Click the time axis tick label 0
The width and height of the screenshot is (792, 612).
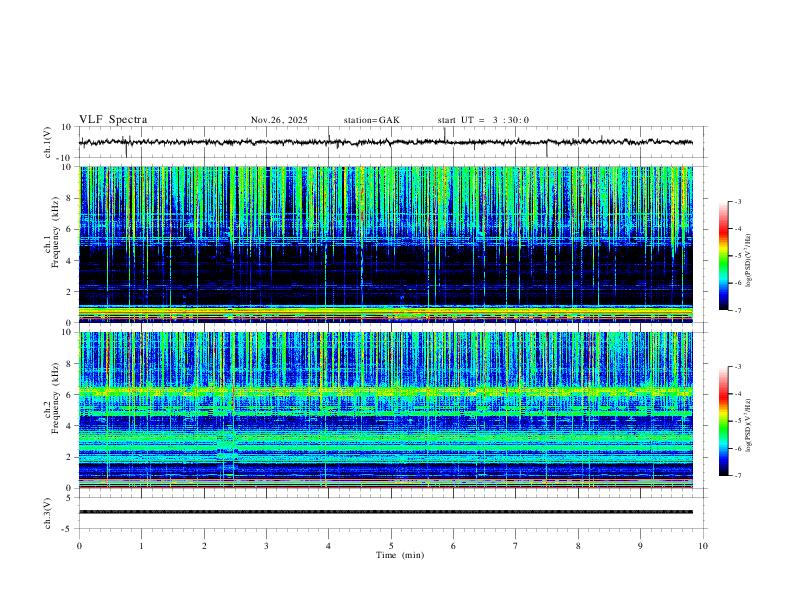coord(79,546)
